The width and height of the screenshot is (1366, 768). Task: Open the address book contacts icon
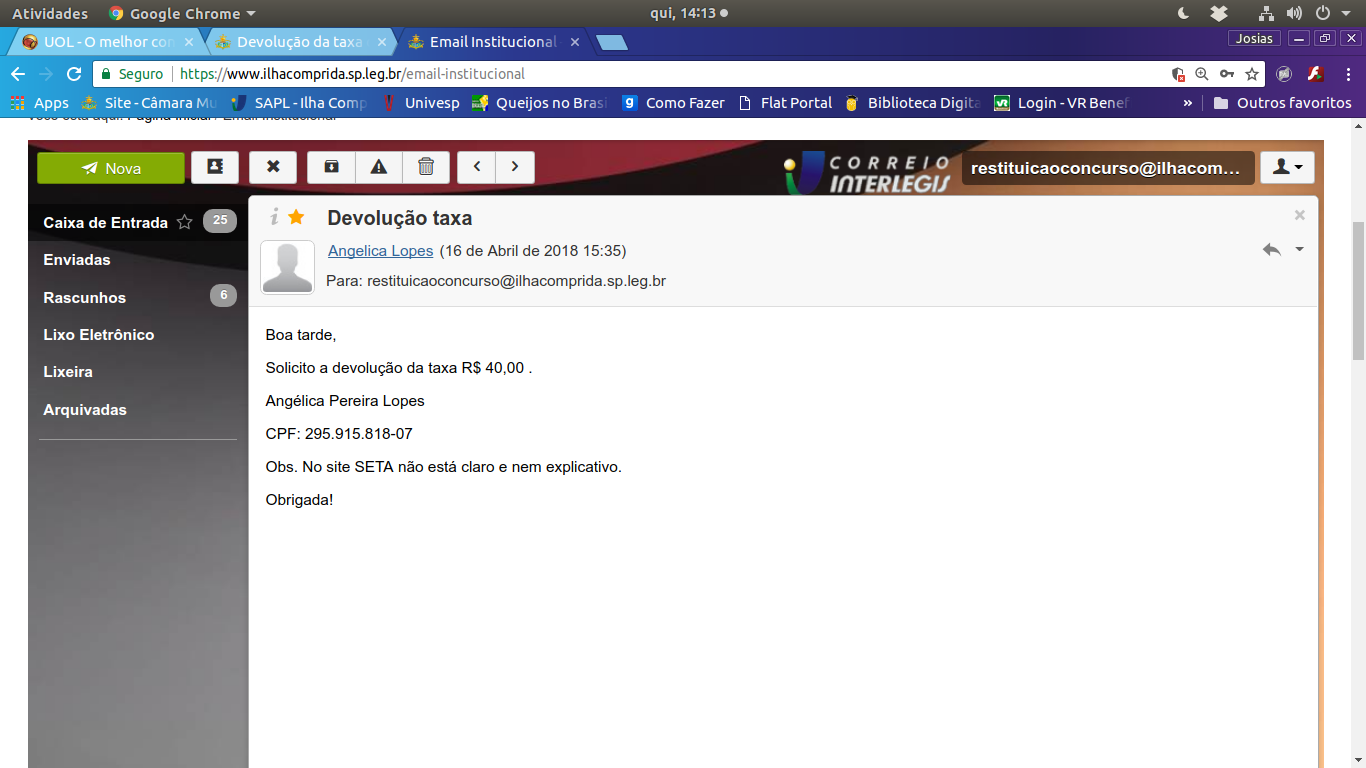pyautogui.click(x=215, y=167)
